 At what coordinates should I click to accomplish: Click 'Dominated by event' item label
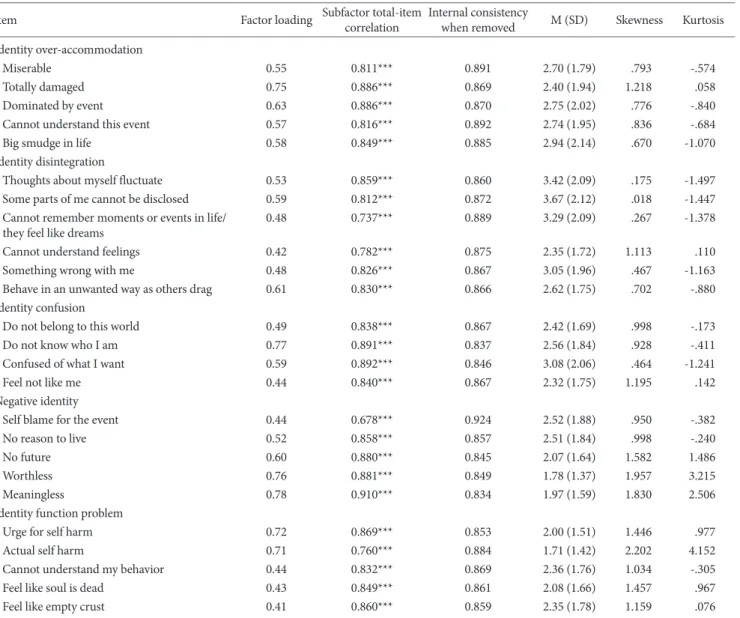click(x=52, y=106)
